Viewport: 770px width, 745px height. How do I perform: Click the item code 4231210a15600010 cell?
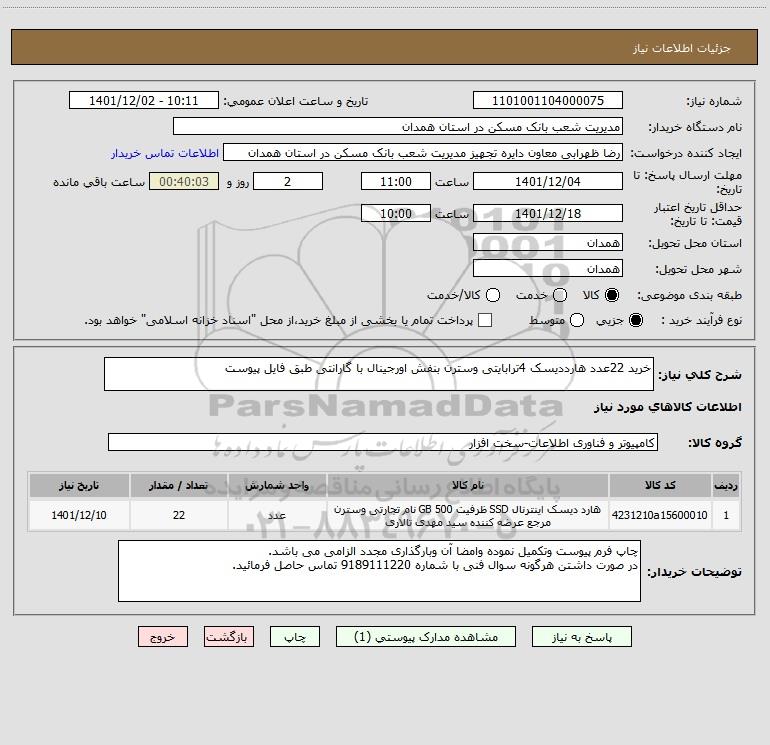[660, 515]
